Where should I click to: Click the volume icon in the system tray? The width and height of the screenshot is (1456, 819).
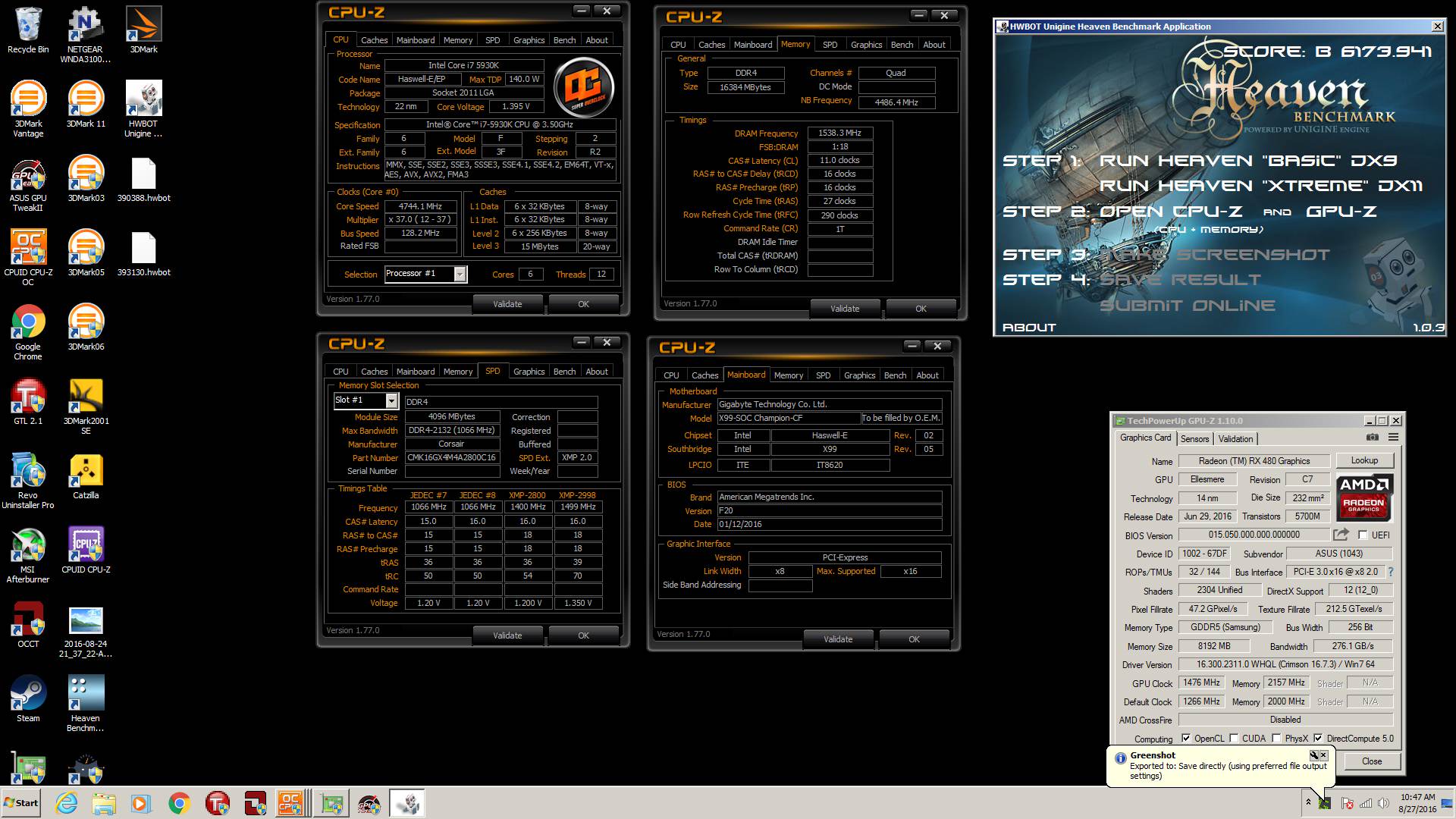pyautogui.click(x=1383, y=803)
